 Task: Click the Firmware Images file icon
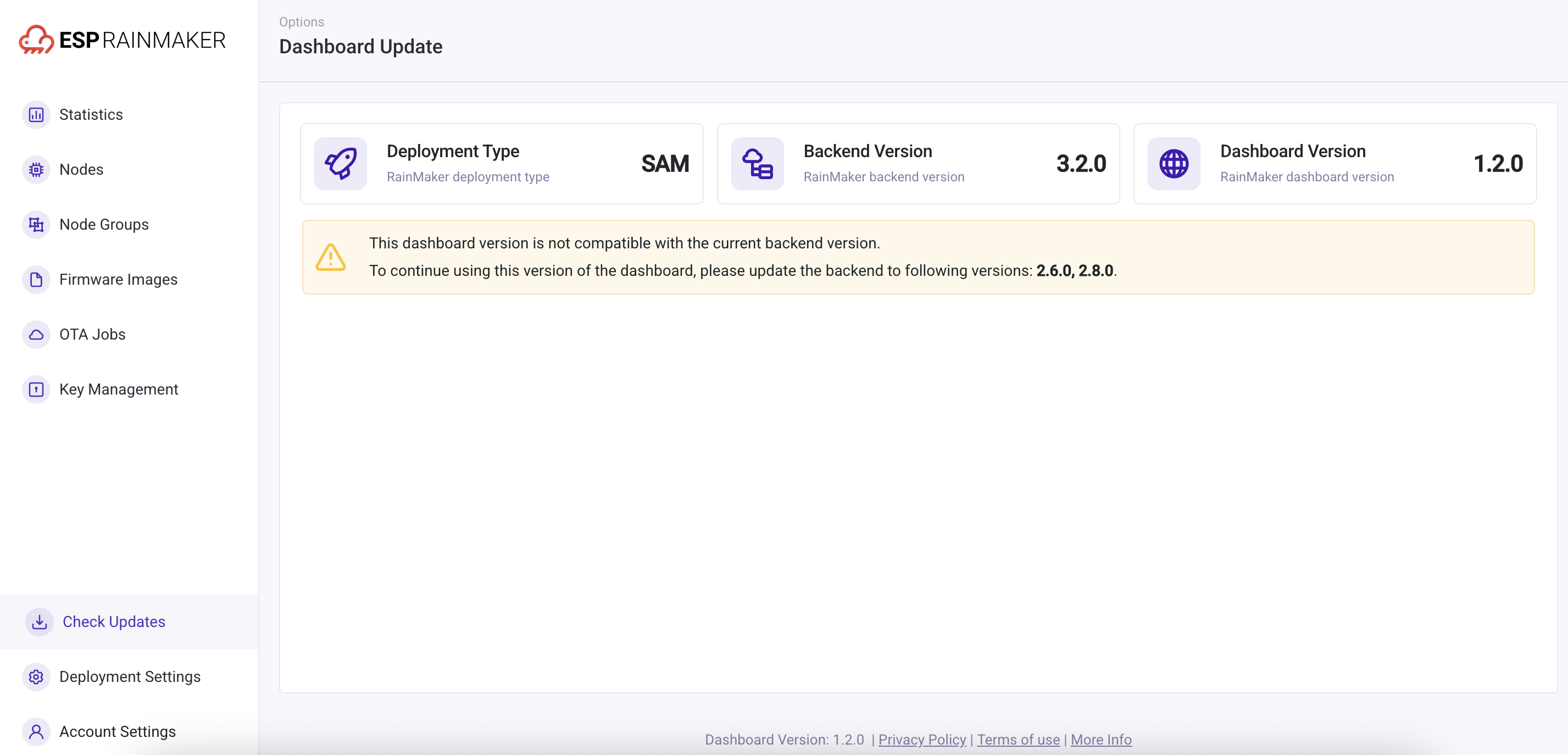pos(36,280)
